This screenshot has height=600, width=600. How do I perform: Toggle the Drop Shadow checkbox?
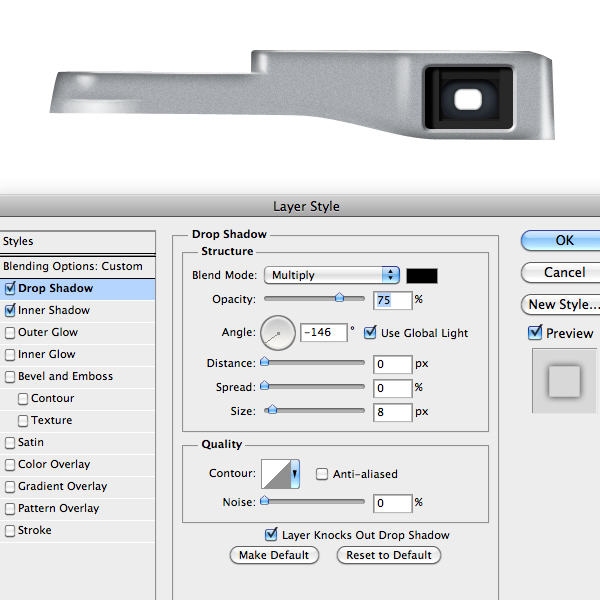pos(10,289)
